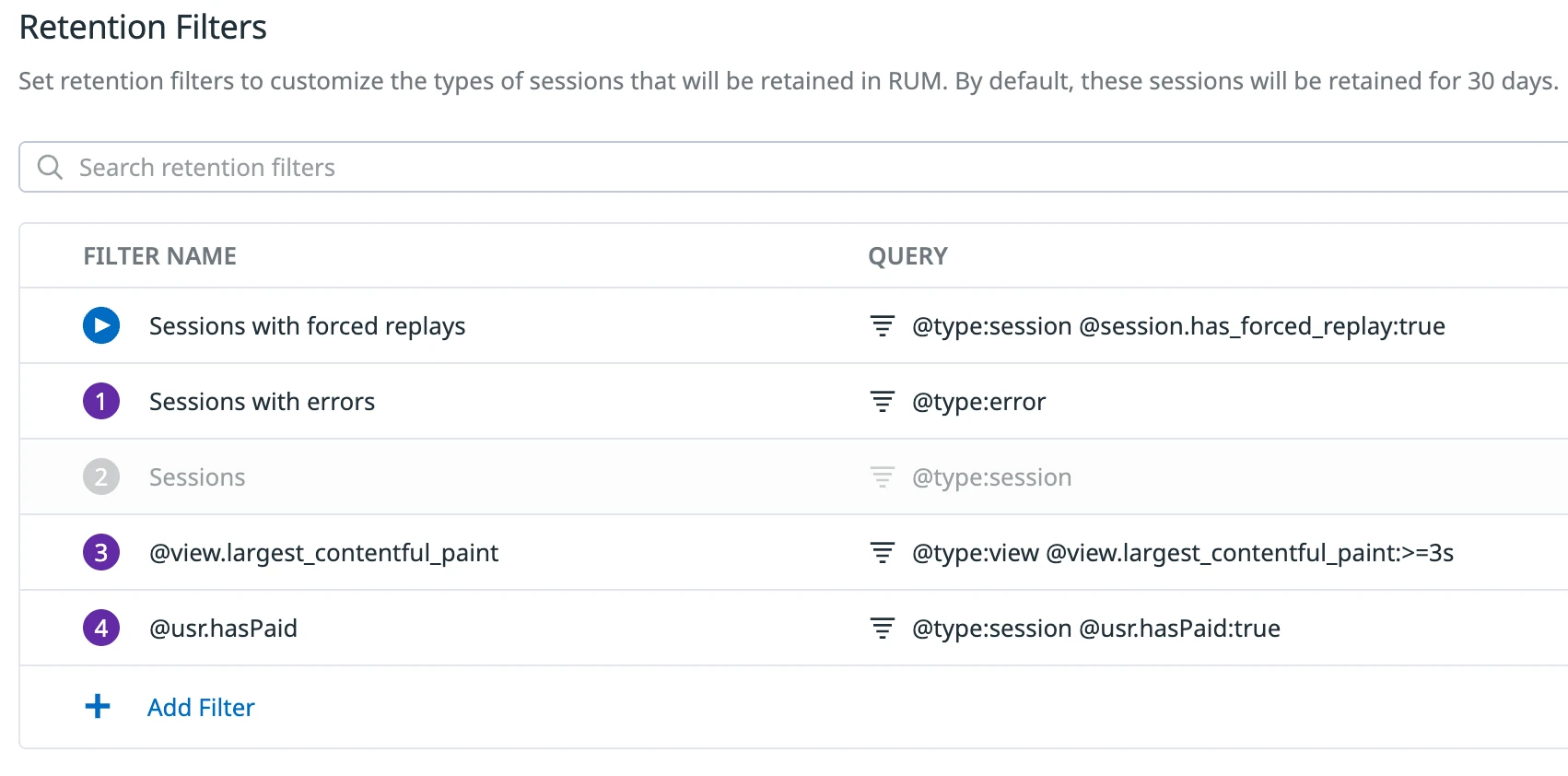Click filter icon for the hasPaid query
The height and width of the screenshot is (776, 1568).
[x=883, y=628]
